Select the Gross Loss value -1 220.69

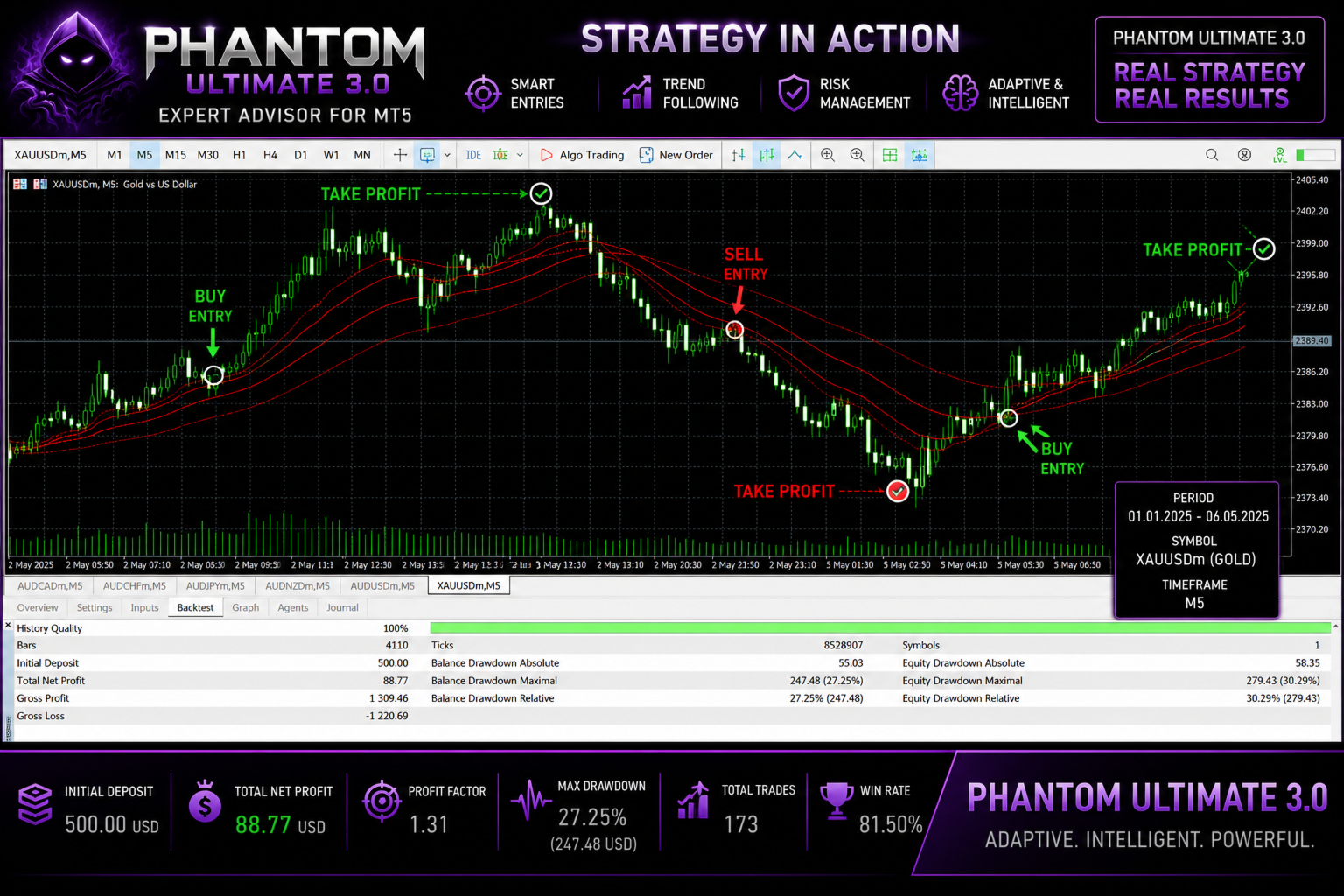click(x=387, y=716)
